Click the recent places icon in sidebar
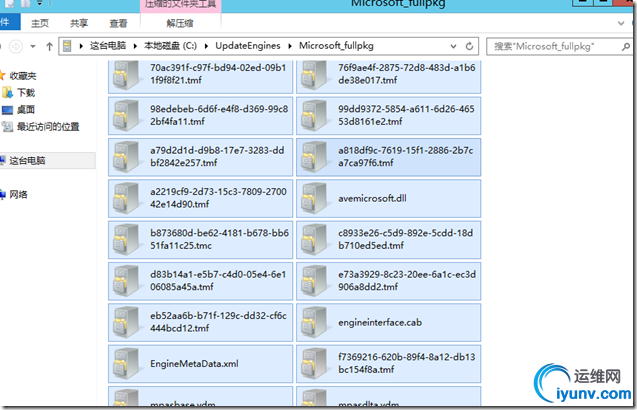 pyautogui.click(x=7, y=127)
